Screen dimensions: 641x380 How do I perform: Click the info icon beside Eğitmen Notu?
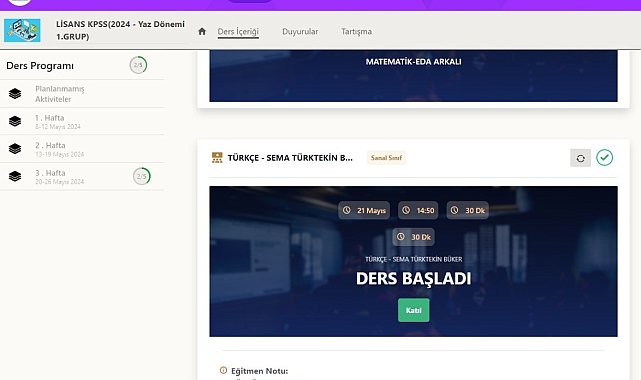(223, 370)
